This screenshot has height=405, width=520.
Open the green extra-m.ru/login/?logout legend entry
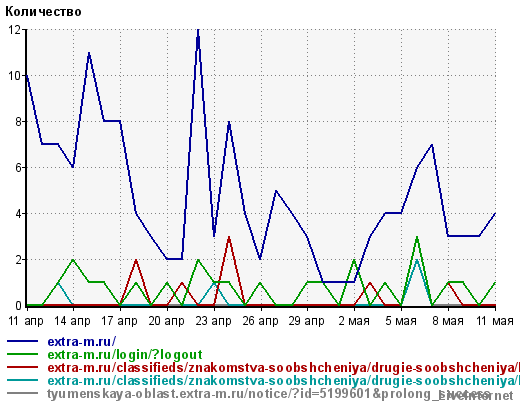(125, 355)
